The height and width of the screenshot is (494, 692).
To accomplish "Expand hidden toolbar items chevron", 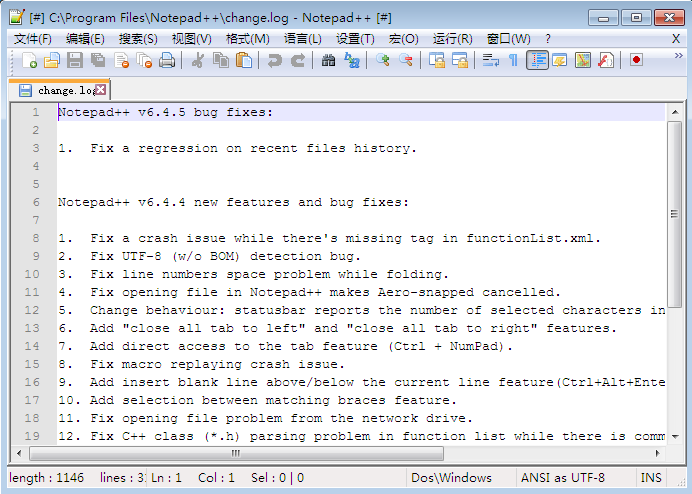I will point(679,56).
